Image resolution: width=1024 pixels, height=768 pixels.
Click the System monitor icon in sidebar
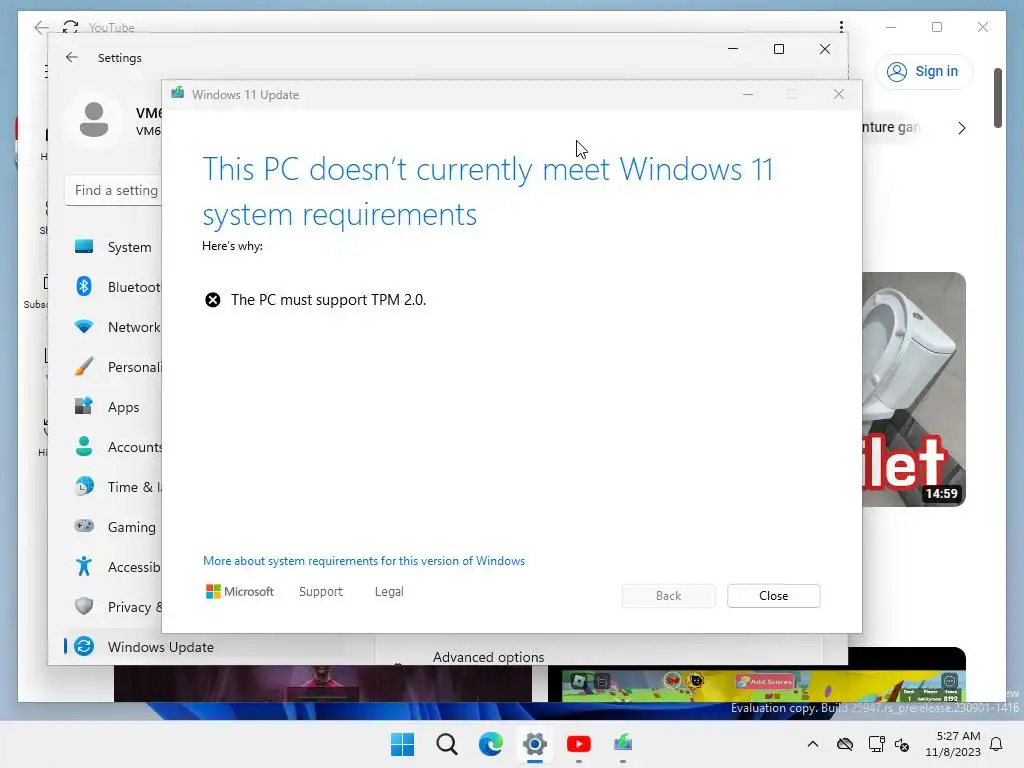point(84,247)
